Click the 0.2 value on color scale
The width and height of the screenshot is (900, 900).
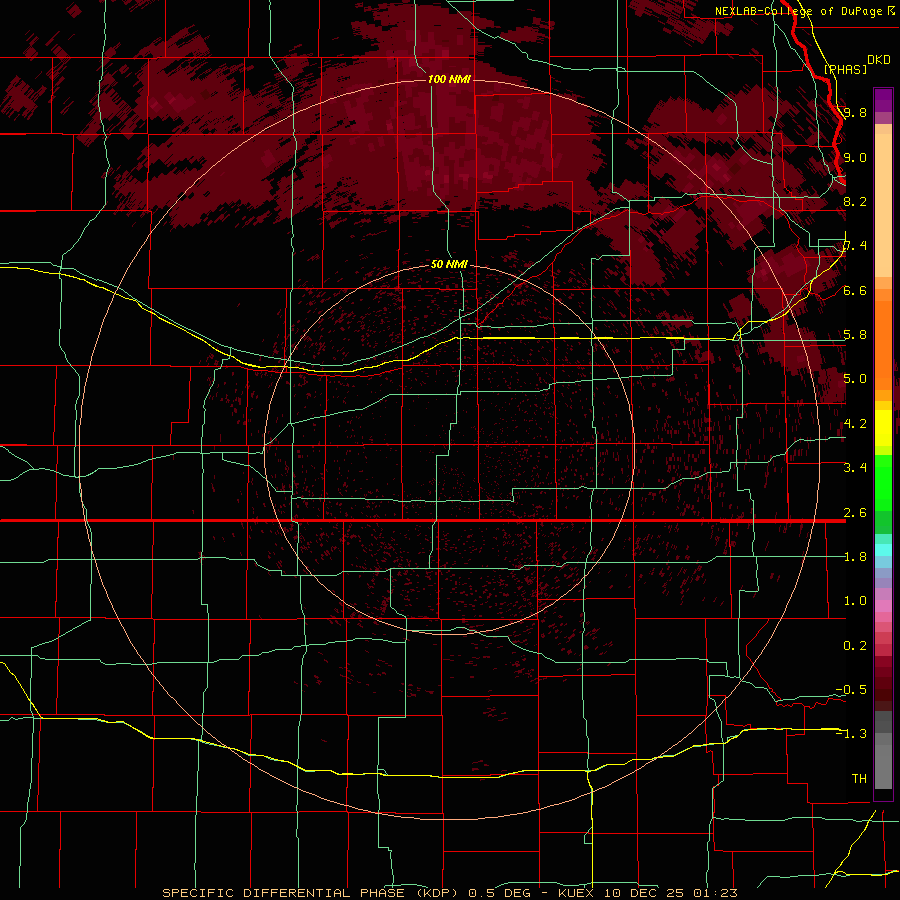855,645
